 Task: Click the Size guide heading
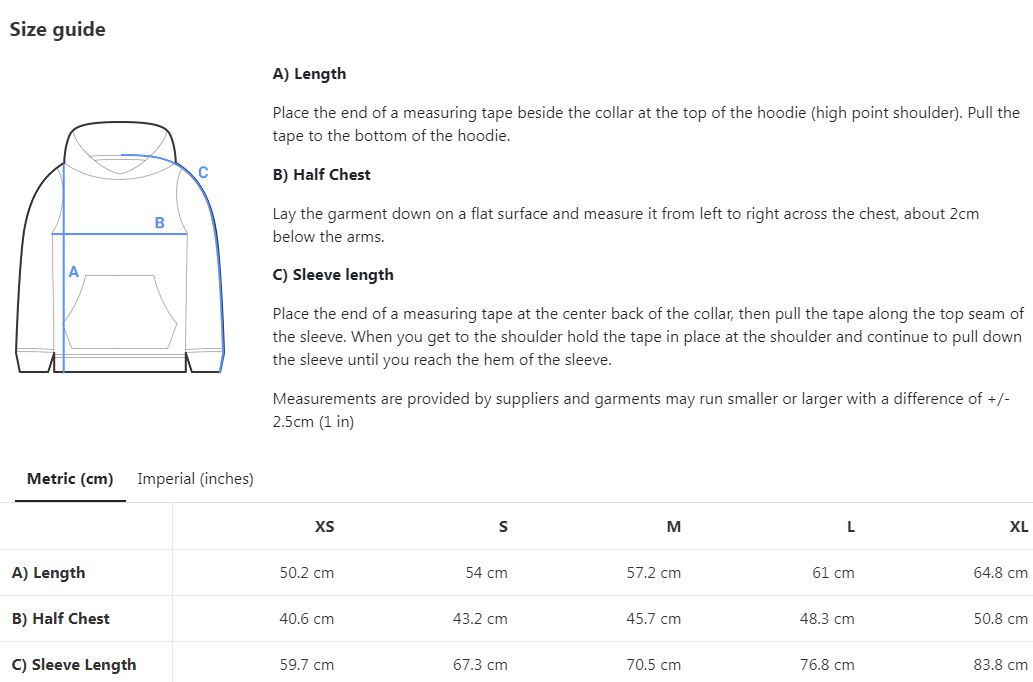57,30
